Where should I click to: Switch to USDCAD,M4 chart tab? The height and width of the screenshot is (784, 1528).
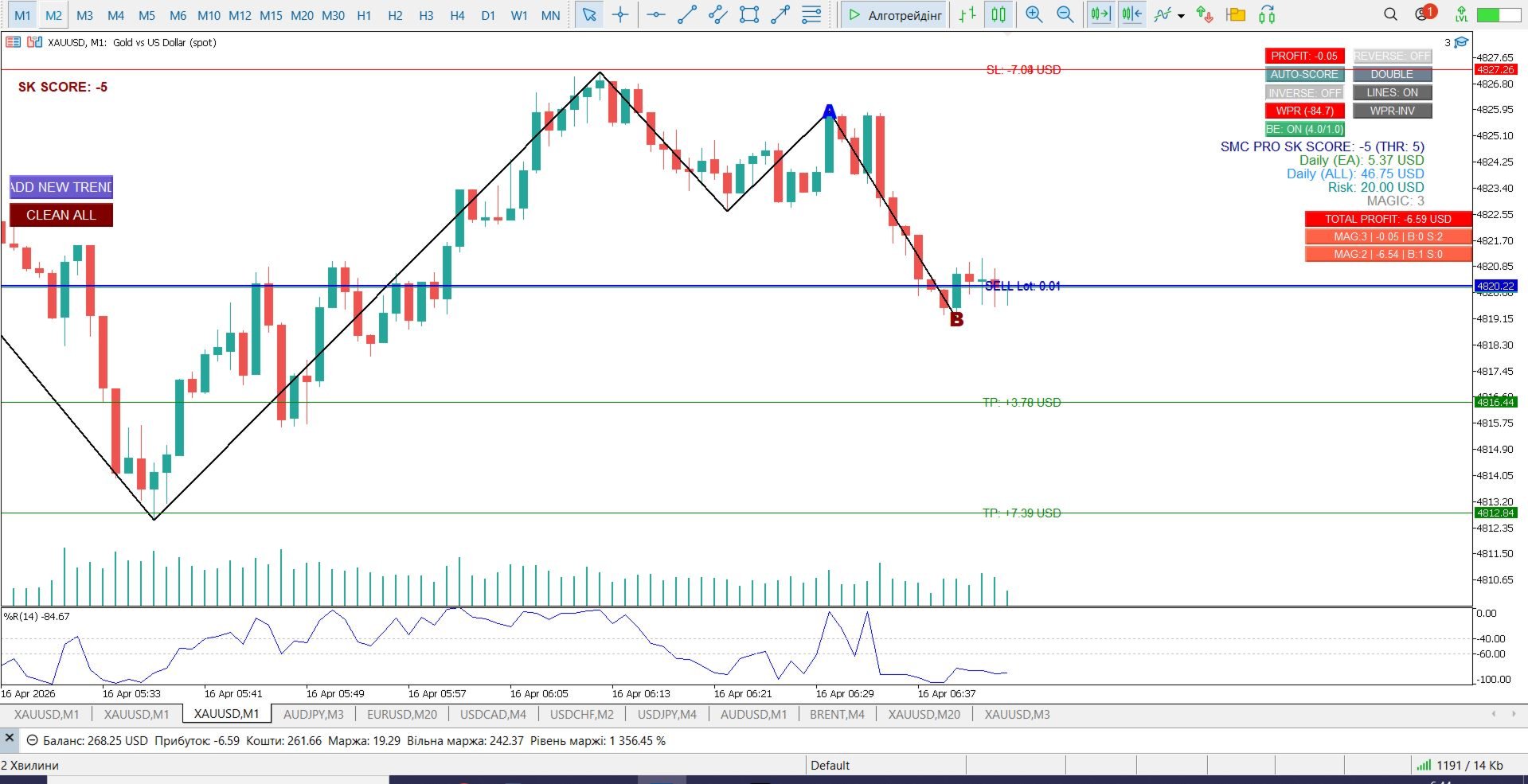point(493,714)
